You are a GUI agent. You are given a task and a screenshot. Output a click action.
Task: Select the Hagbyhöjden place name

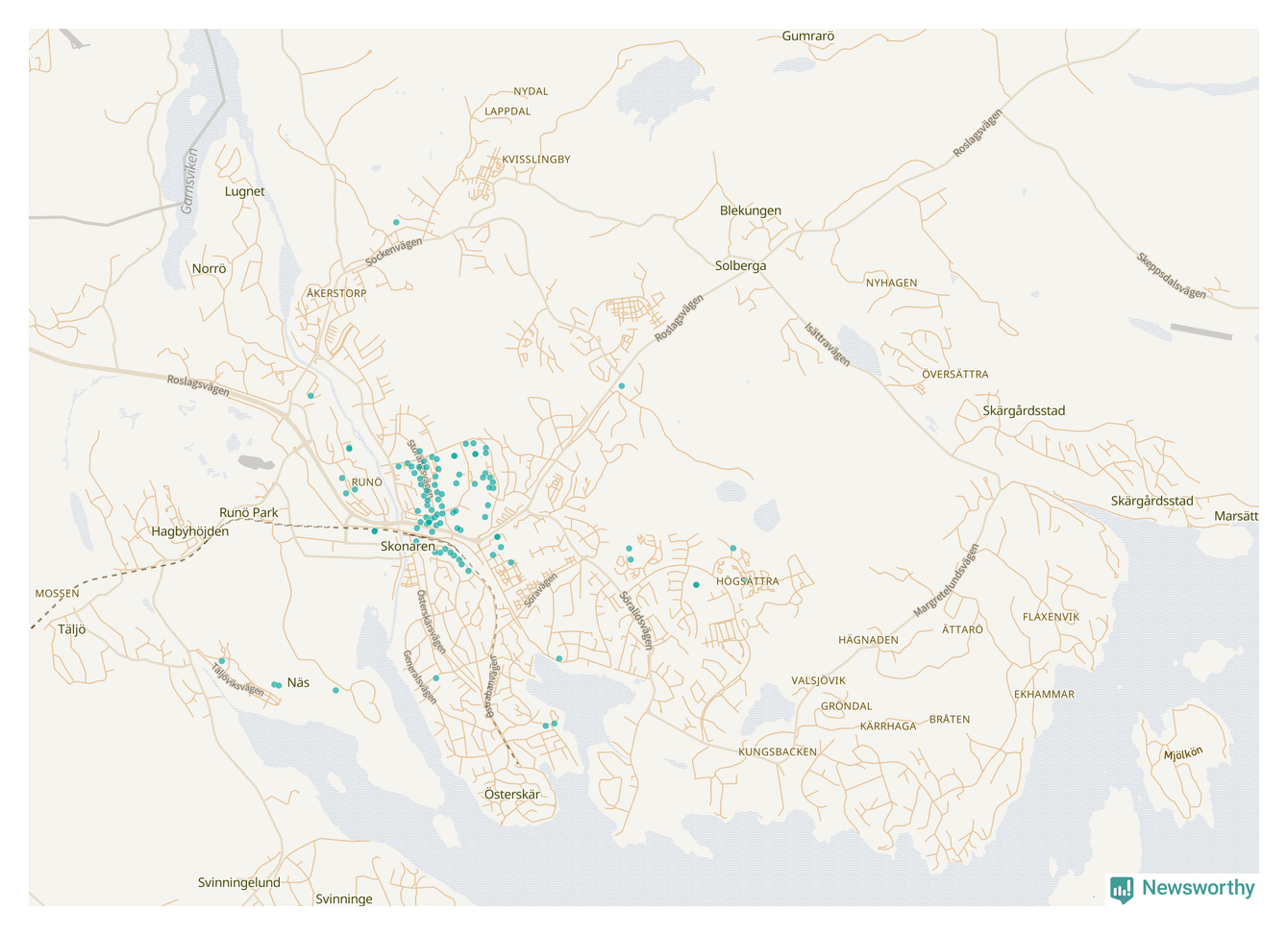tap(189, 531)
